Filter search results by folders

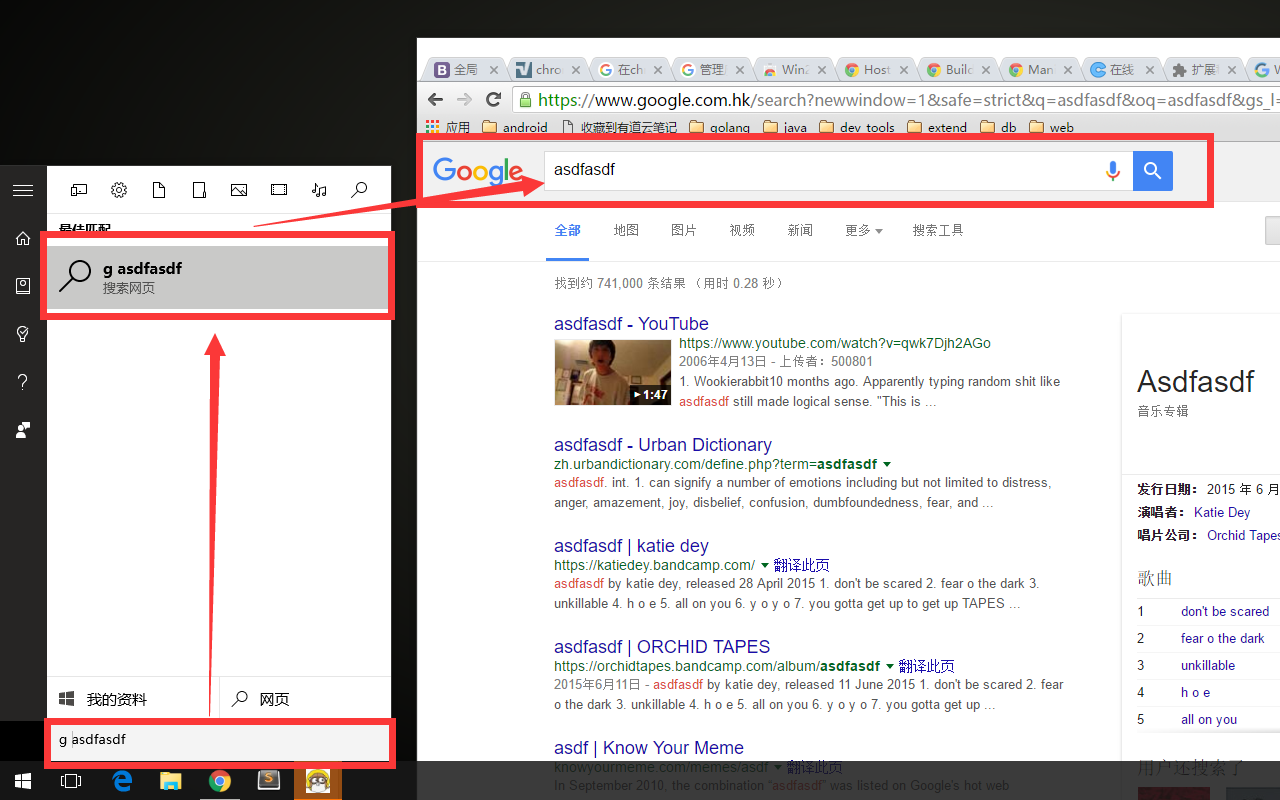199,190
